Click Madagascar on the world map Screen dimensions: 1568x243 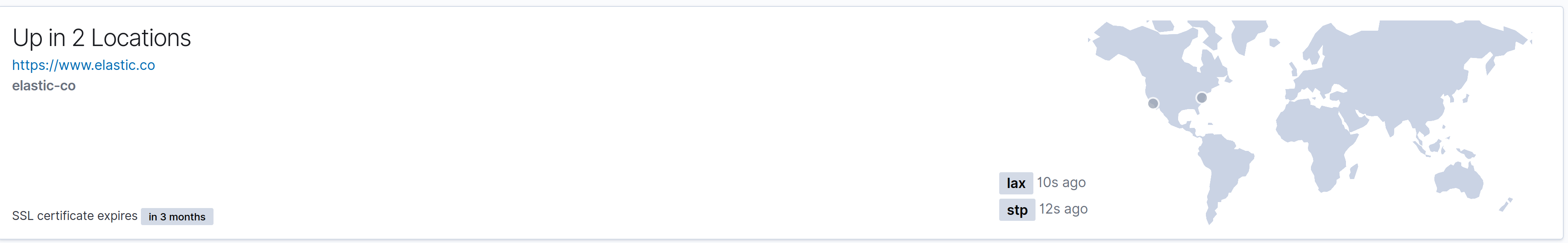tap(1354, 172)
